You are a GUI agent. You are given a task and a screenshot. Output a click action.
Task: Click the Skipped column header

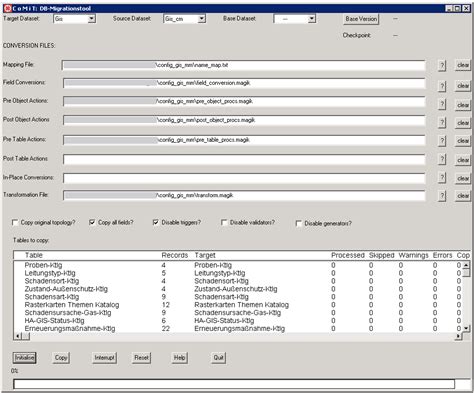[x=381, y=255]
